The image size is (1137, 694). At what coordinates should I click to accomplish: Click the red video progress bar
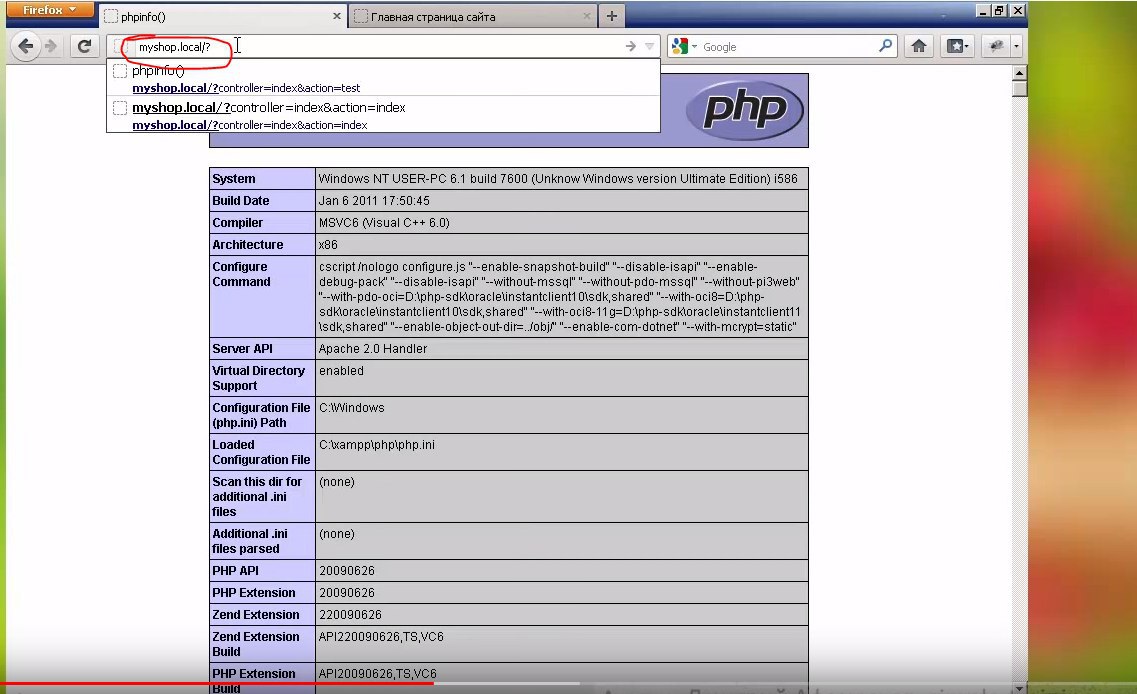218,683
